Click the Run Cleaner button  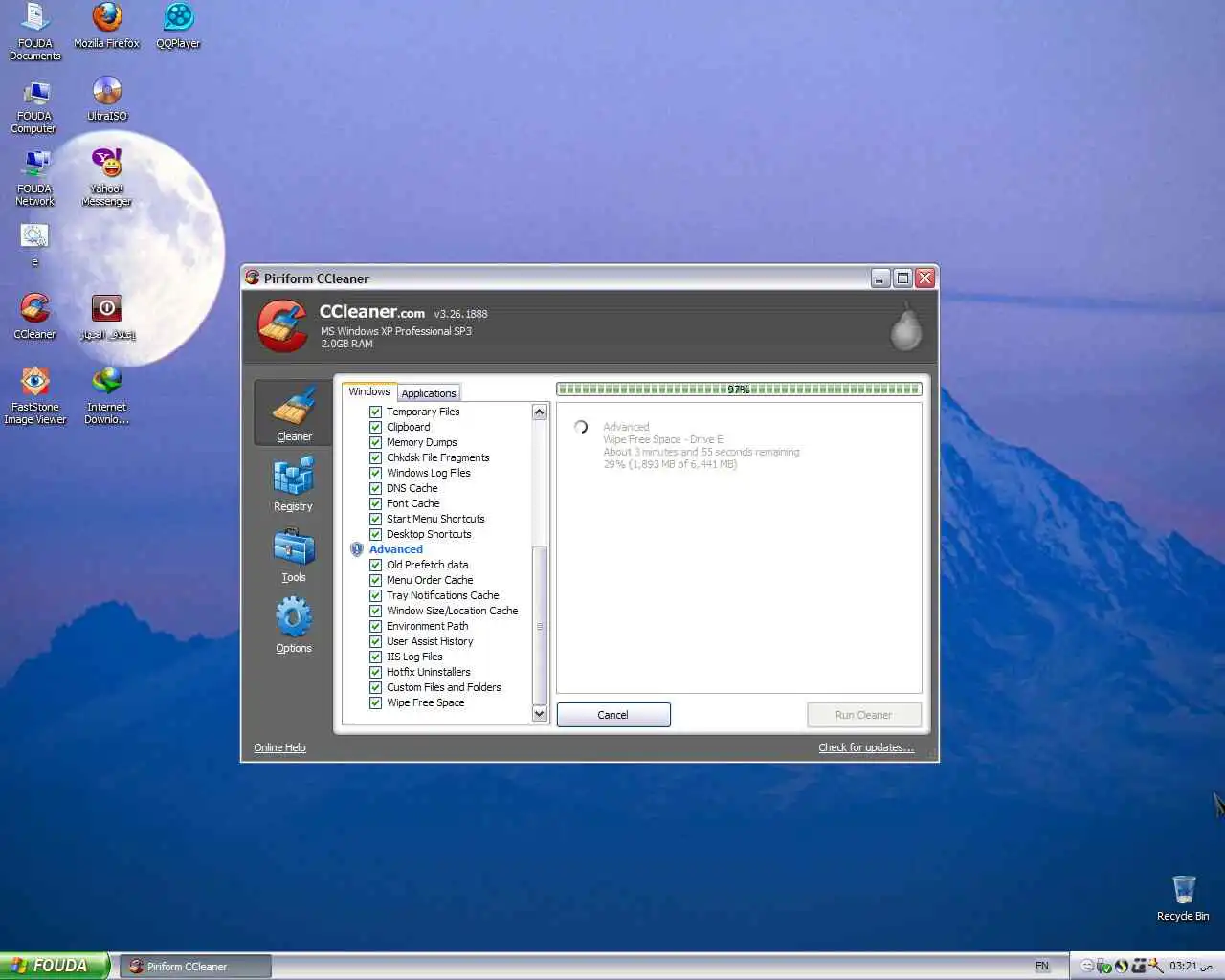click(x=863, y=715)
